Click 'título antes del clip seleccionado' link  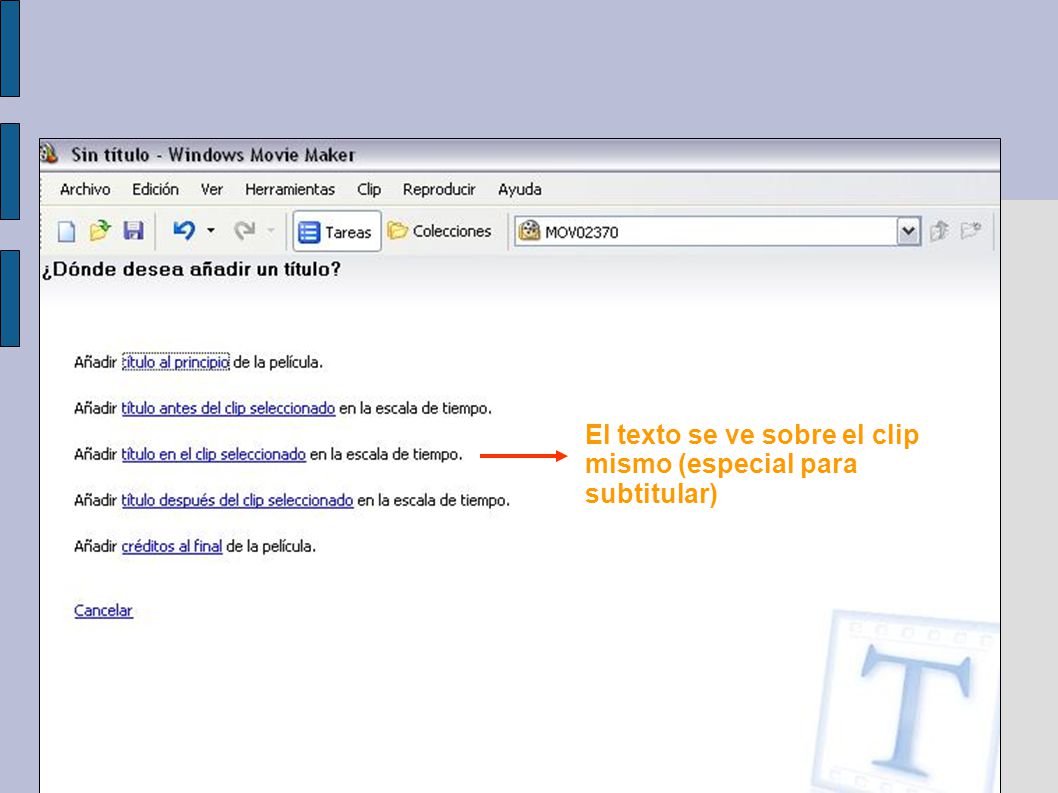228,408
